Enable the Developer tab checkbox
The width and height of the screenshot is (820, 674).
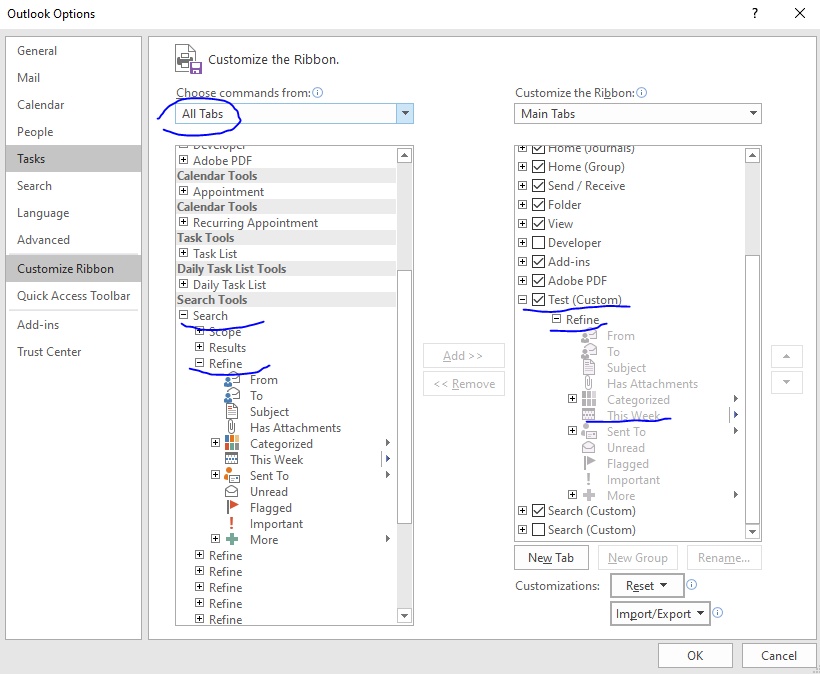click(x=538, y=243)
